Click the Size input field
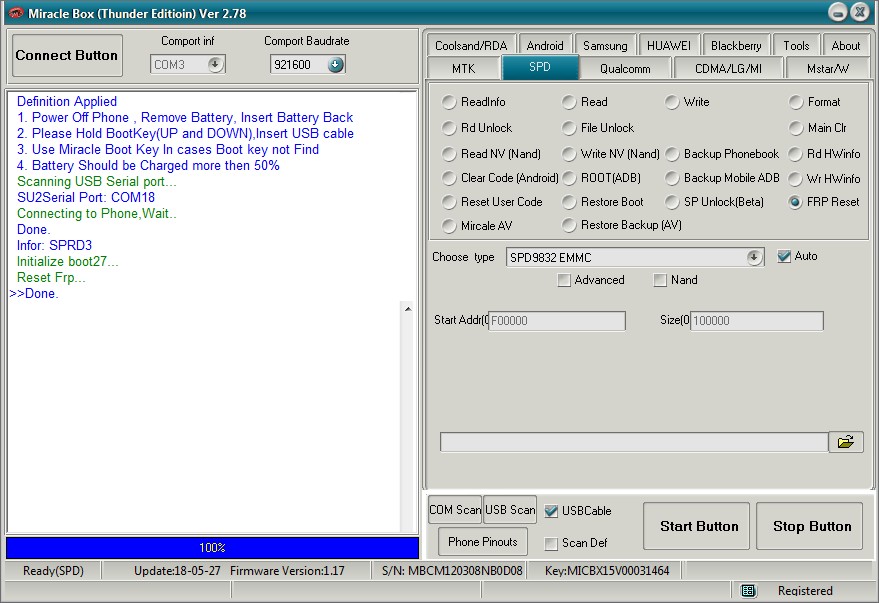Image resolution: width=879 pixels, height=603 pixels. (x=757, y=321)
